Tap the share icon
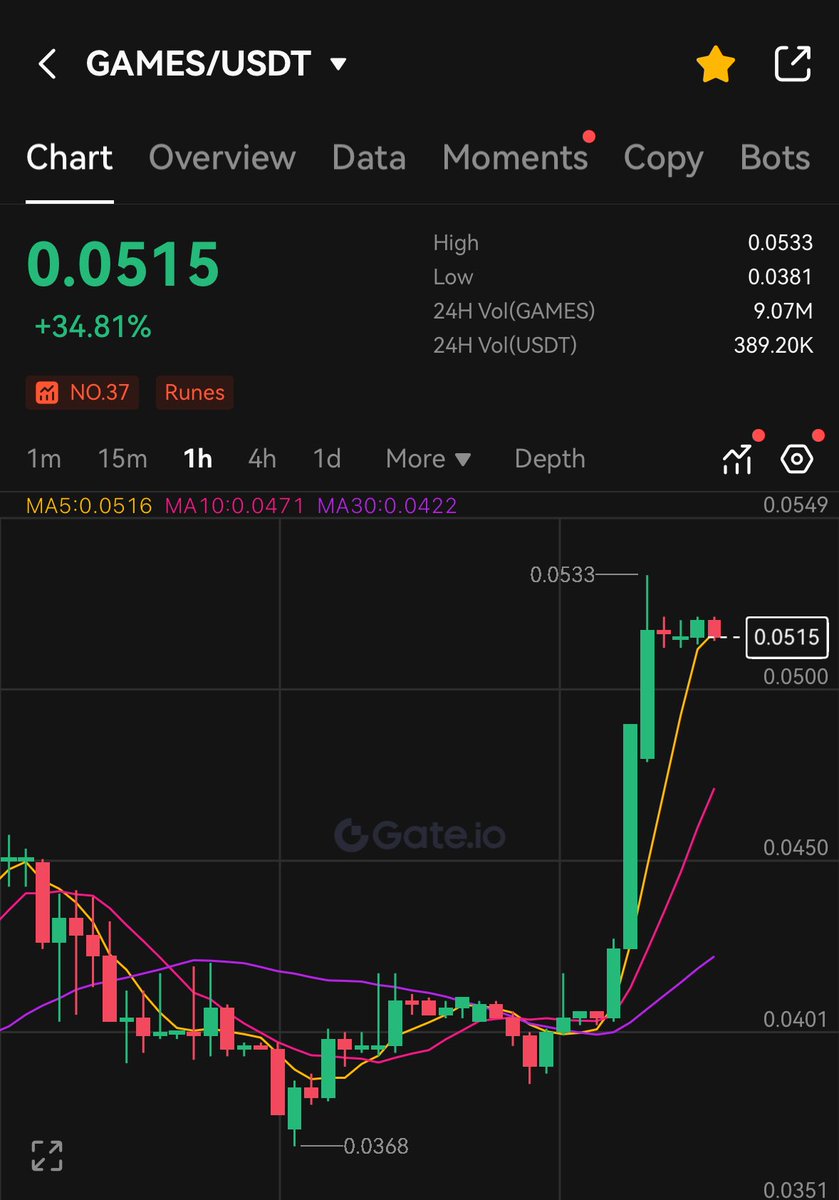The height and width of the screenshot is (1200, 839). 792,64
